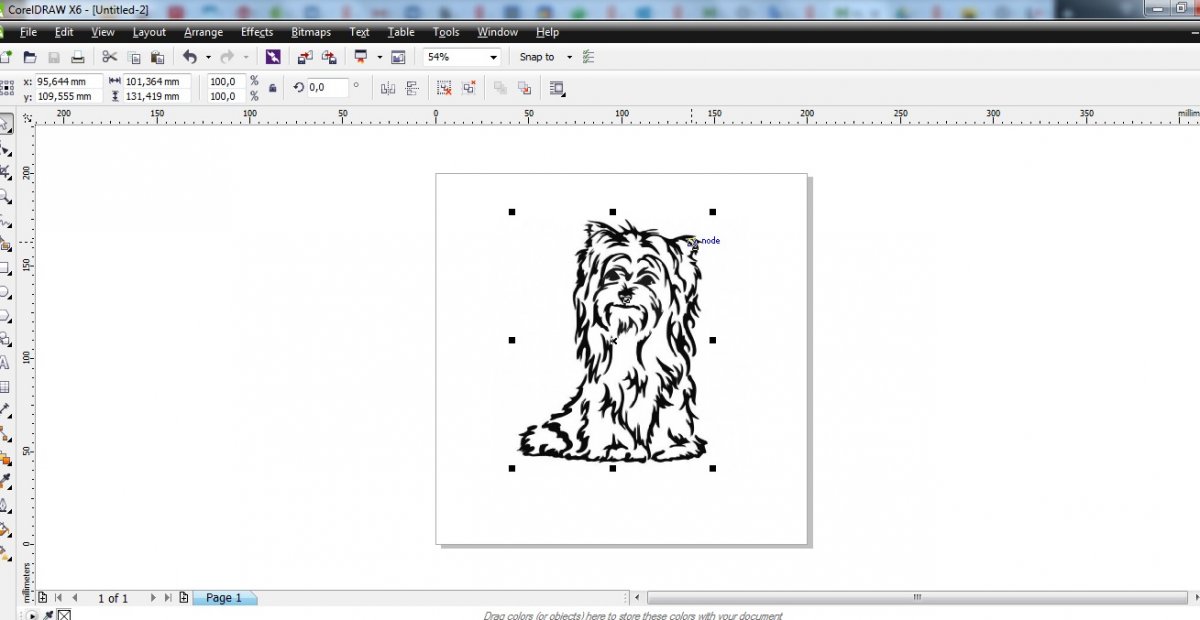Select the Zoom tool in toolbox
This screenshot has width=1200, height=620.
(x=5, y=197)
